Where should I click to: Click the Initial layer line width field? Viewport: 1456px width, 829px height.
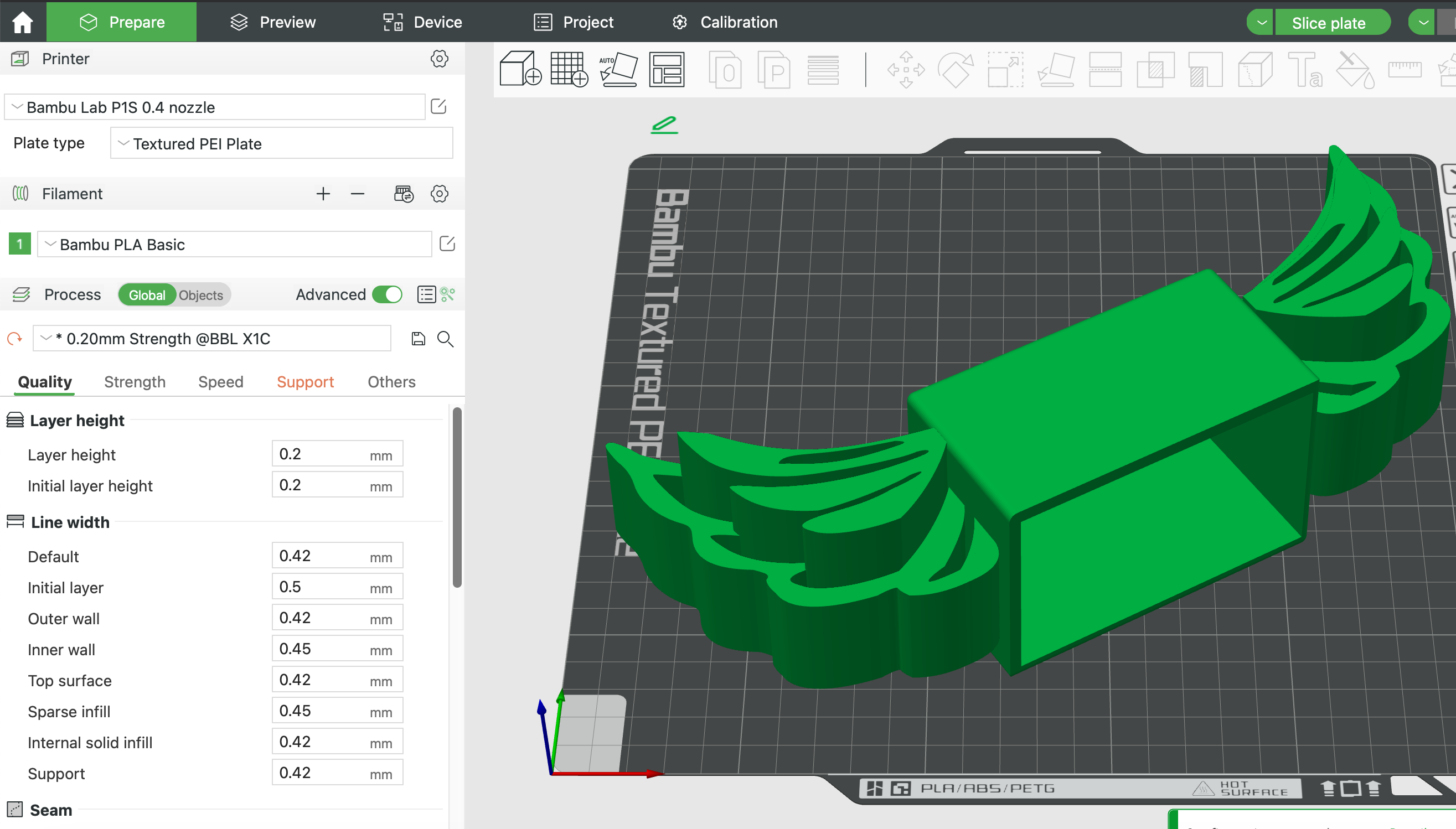[x=337, y=587]
